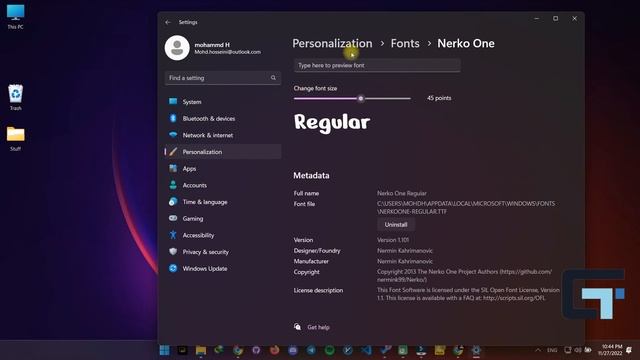Open the File Explorer taskbar icon
640x360 pixels.
[x=201, y=350]
